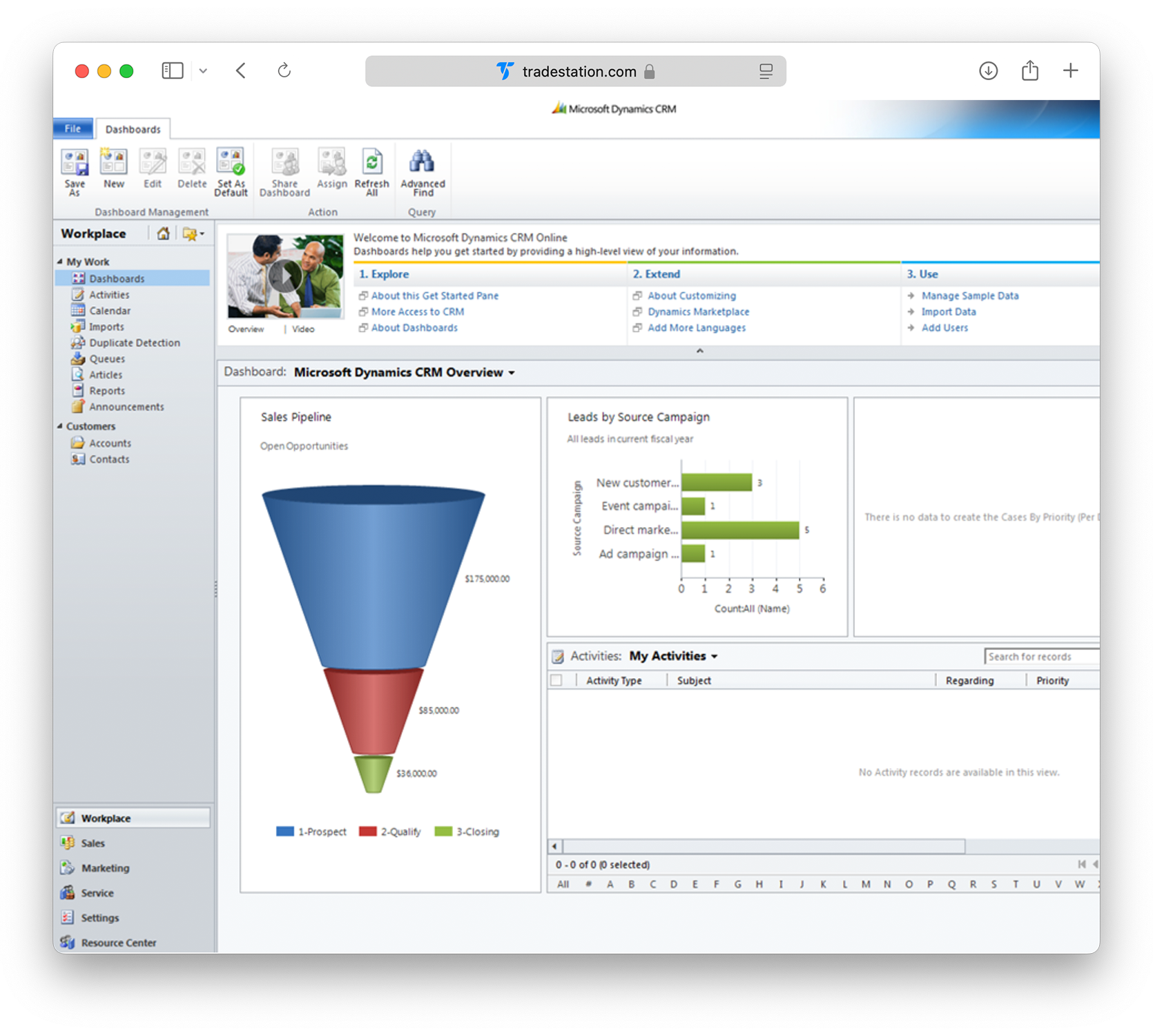The height and width of the screenshot is (1036, 1153).
Task: Open About Customizing link
Action: click(691, 295)
